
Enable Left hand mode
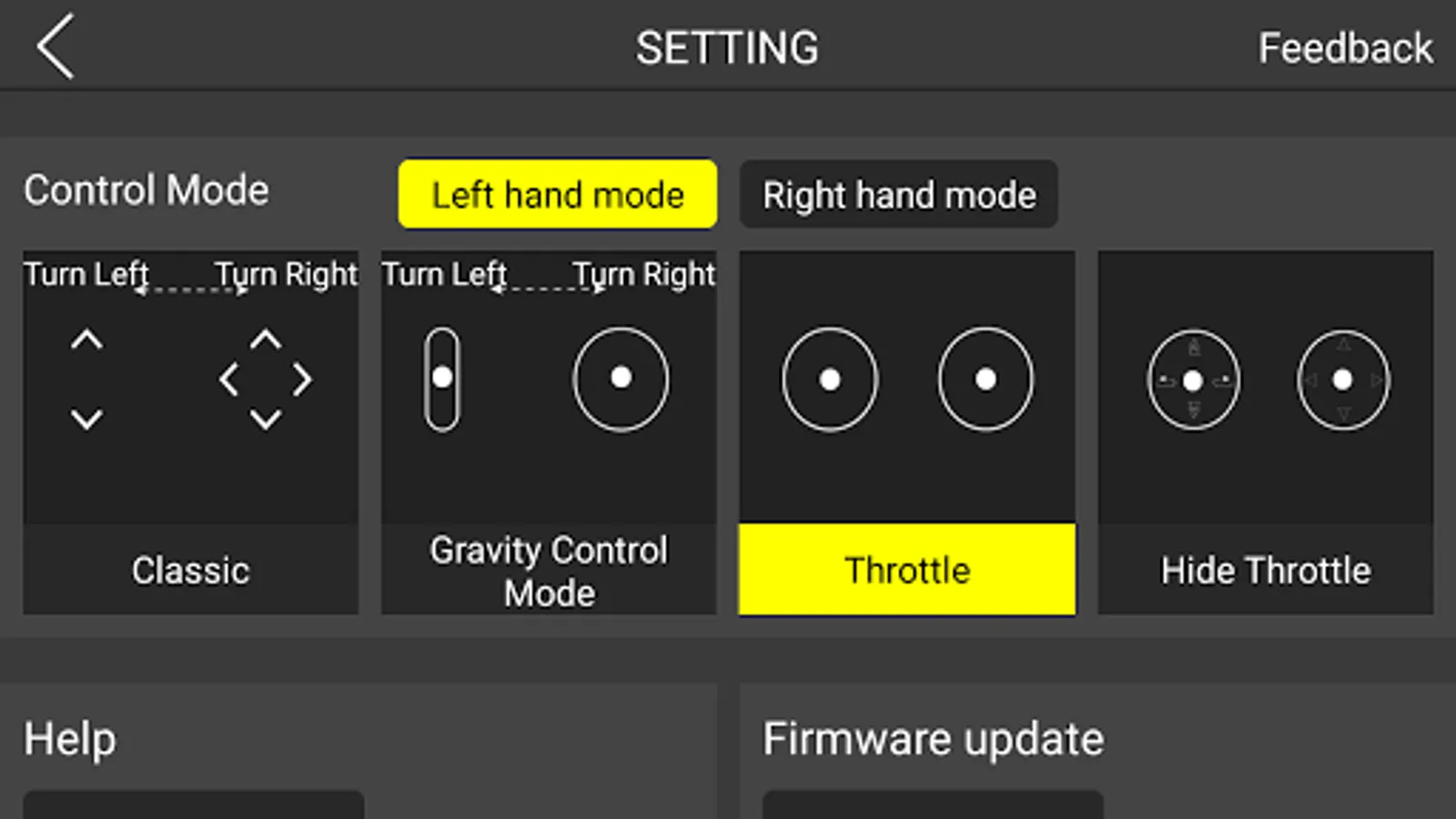pos(558,195)
